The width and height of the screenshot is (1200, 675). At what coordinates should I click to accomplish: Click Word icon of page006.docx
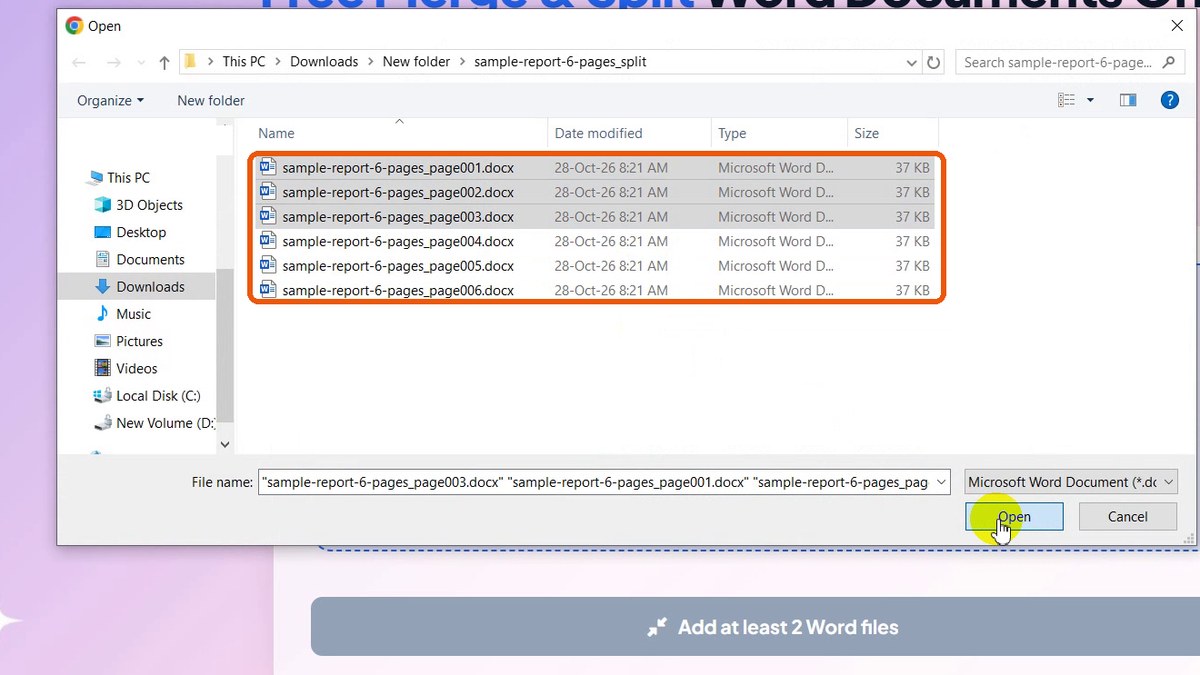pos(267,290)
